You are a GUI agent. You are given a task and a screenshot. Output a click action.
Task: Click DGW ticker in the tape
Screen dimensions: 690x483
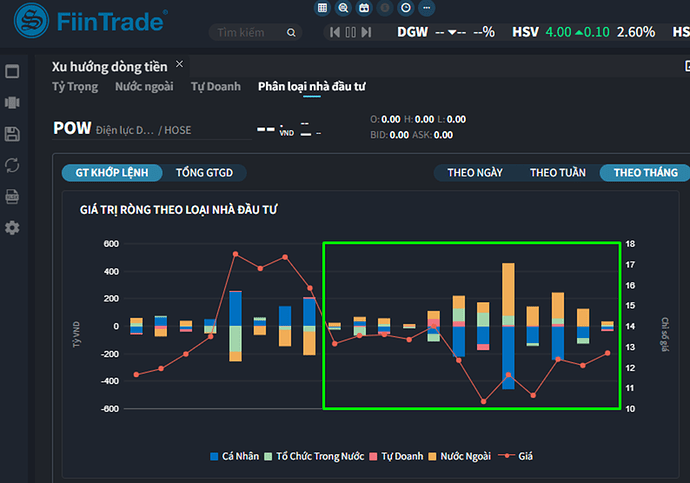click(412, 32)
